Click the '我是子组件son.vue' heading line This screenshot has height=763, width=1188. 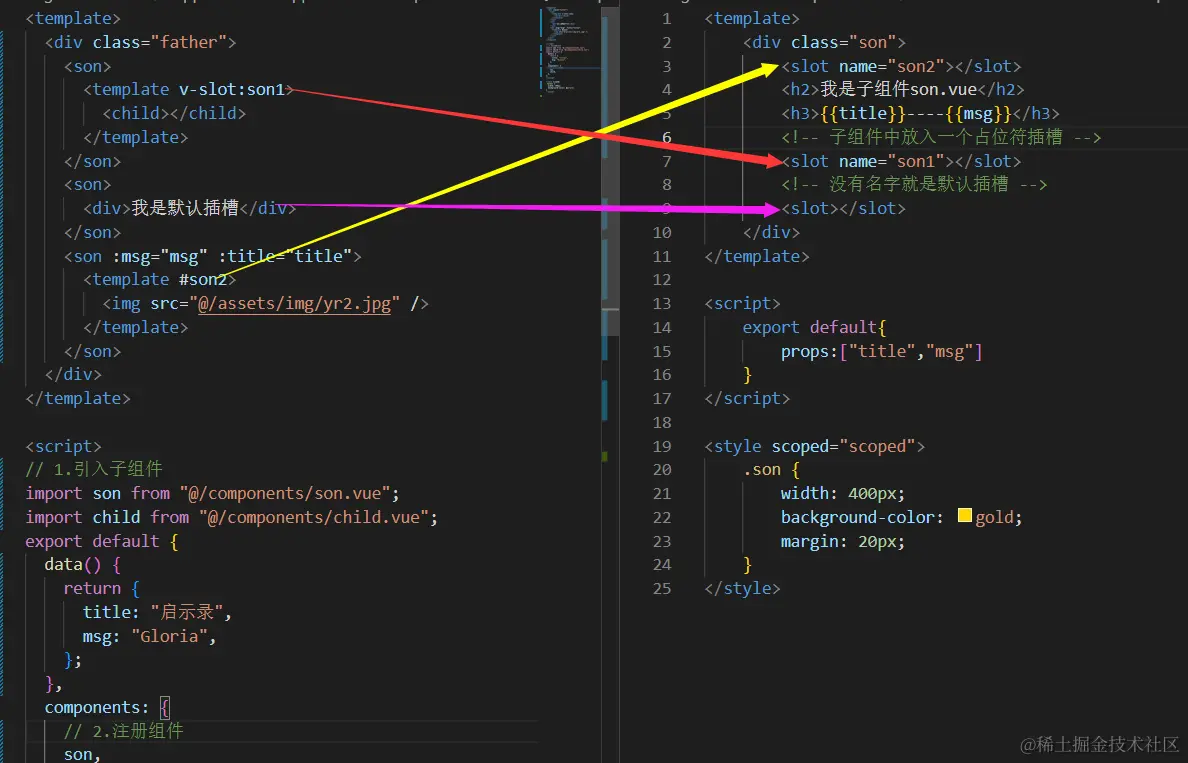902,89
